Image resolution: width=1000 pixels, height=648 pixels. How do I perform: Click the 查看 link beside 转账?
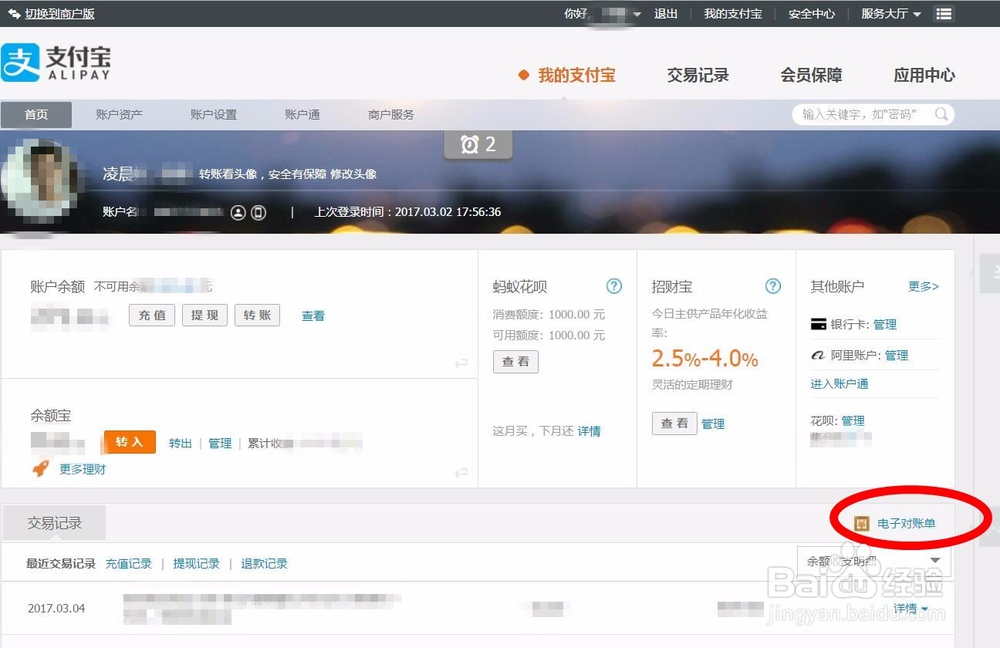point(313,316)
